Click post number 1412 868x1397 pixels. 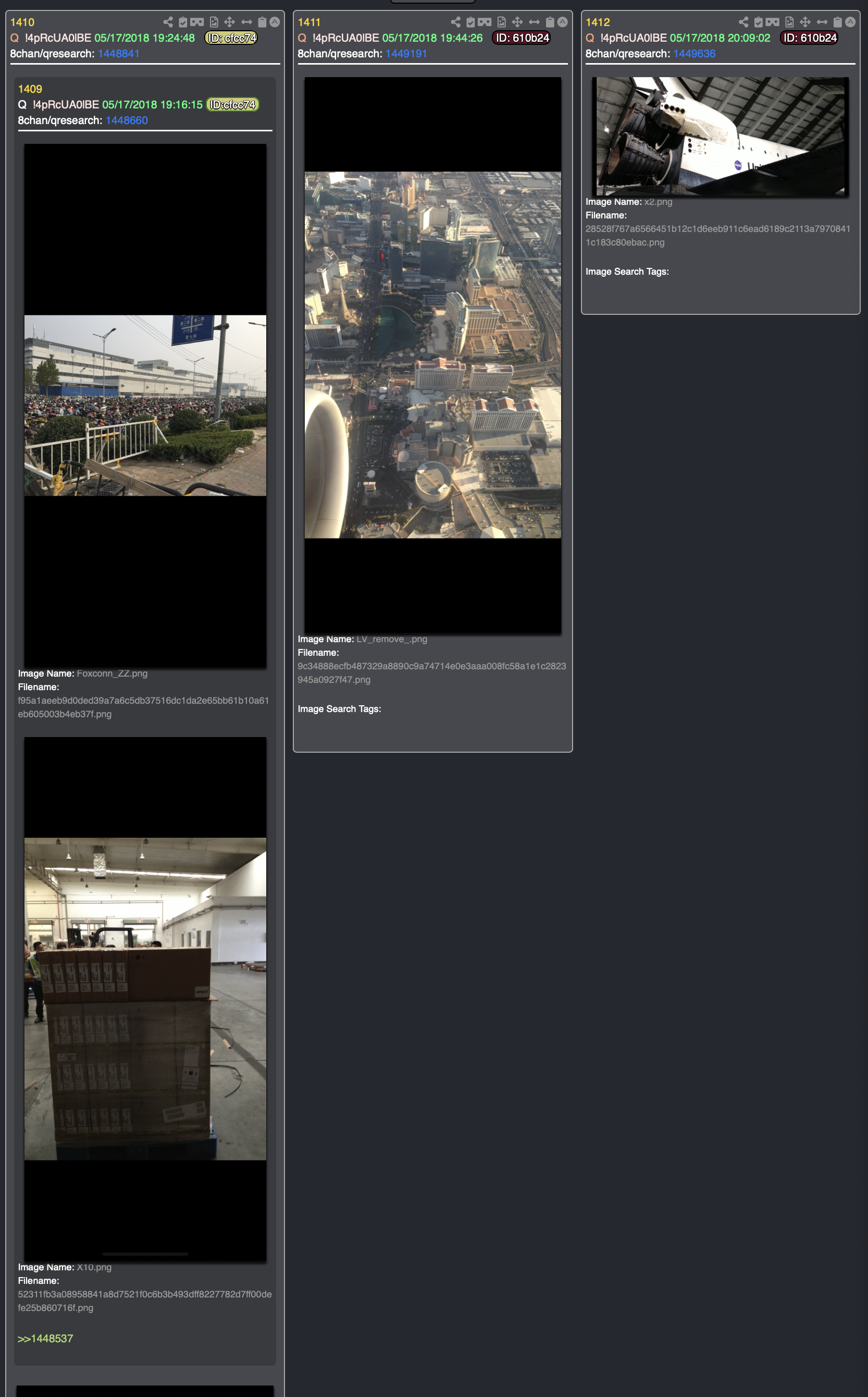(x=598, y=22)
